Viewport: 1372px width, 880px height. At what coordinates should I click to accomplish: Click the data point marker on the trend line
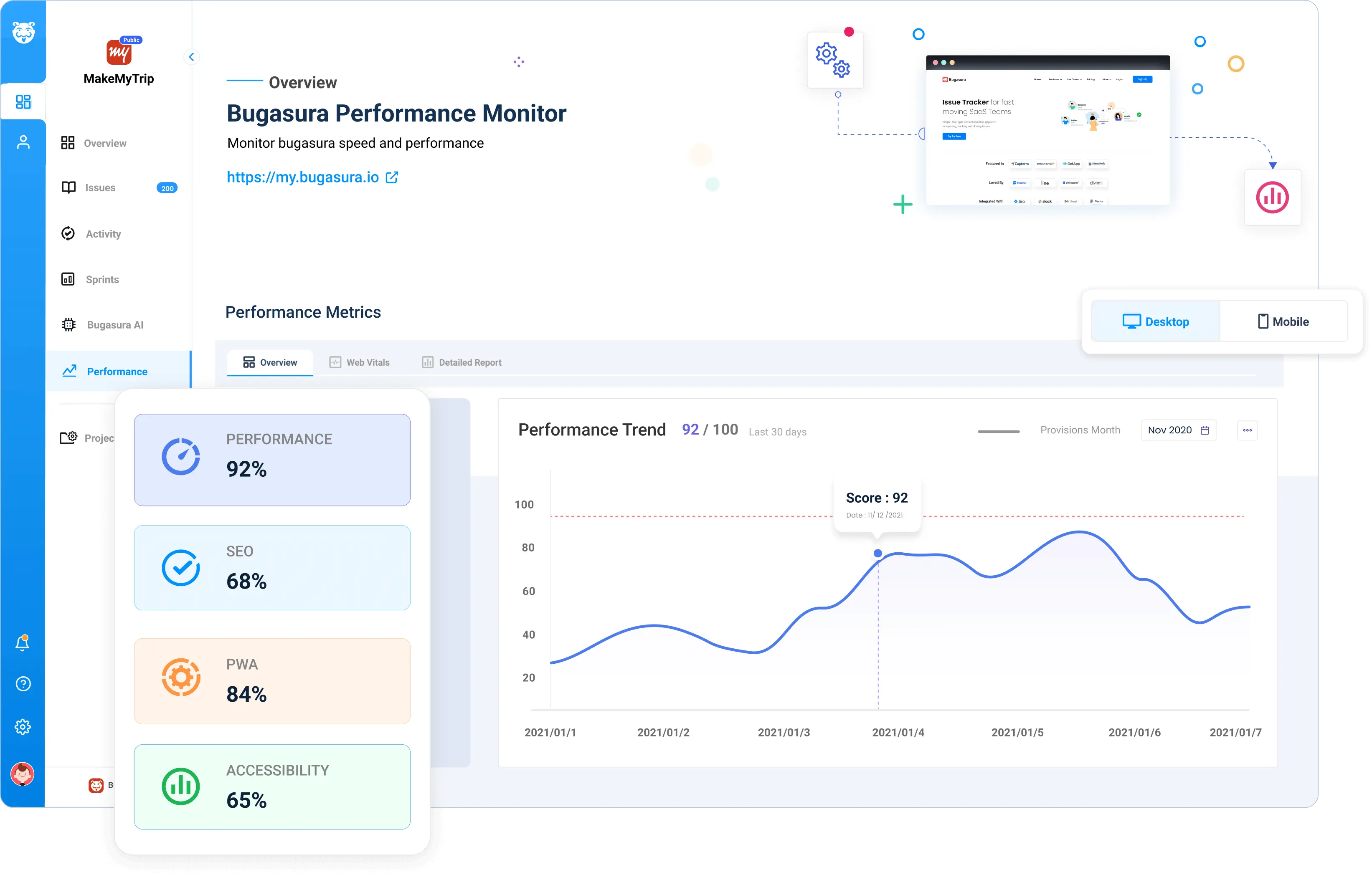[877, 553]
